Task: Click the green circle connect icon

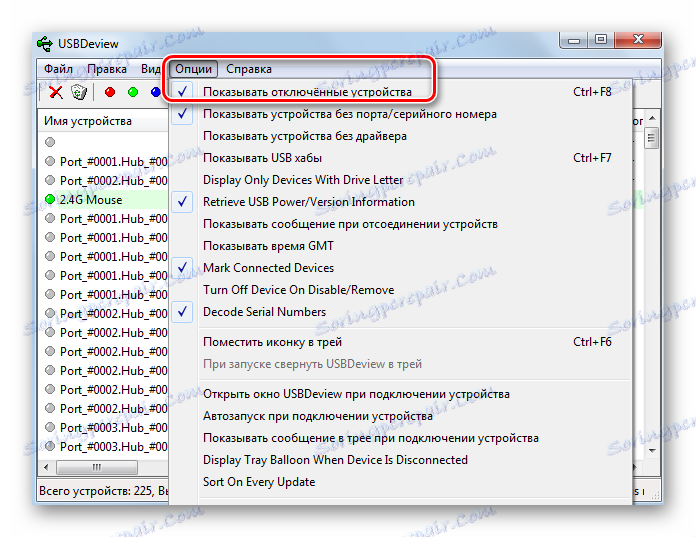Action: [133, 92]
